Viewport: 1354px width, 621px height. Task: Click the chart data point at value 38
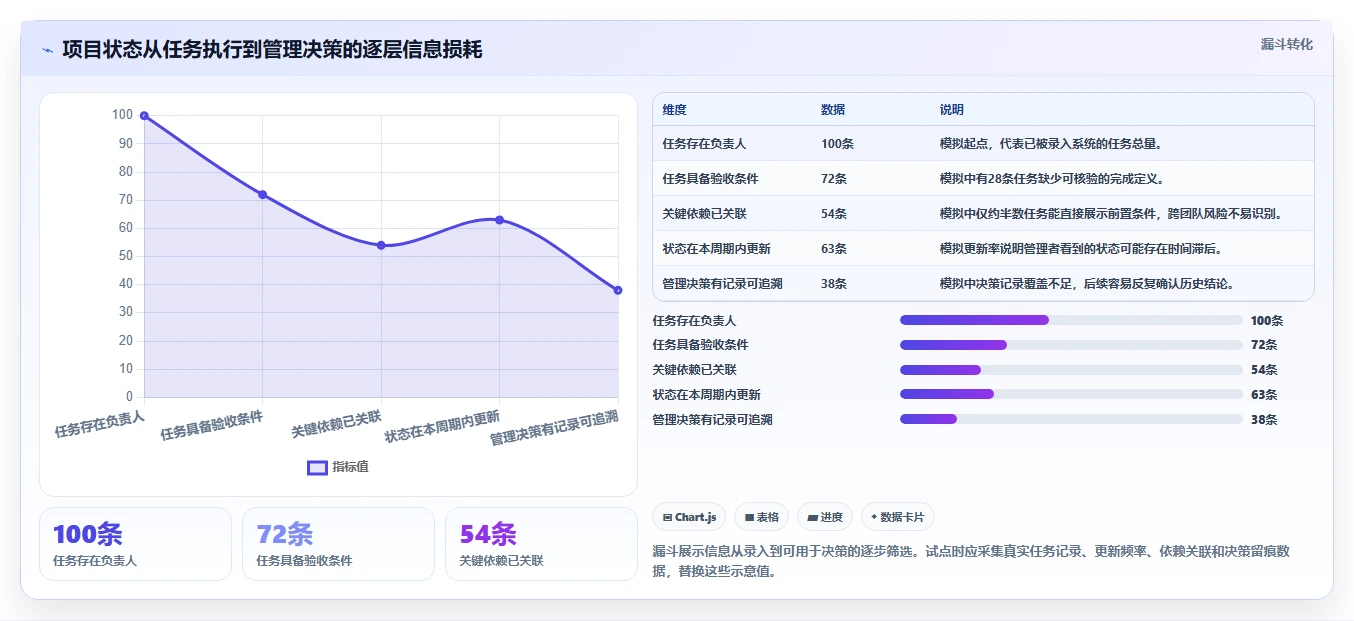coord(618,290)
